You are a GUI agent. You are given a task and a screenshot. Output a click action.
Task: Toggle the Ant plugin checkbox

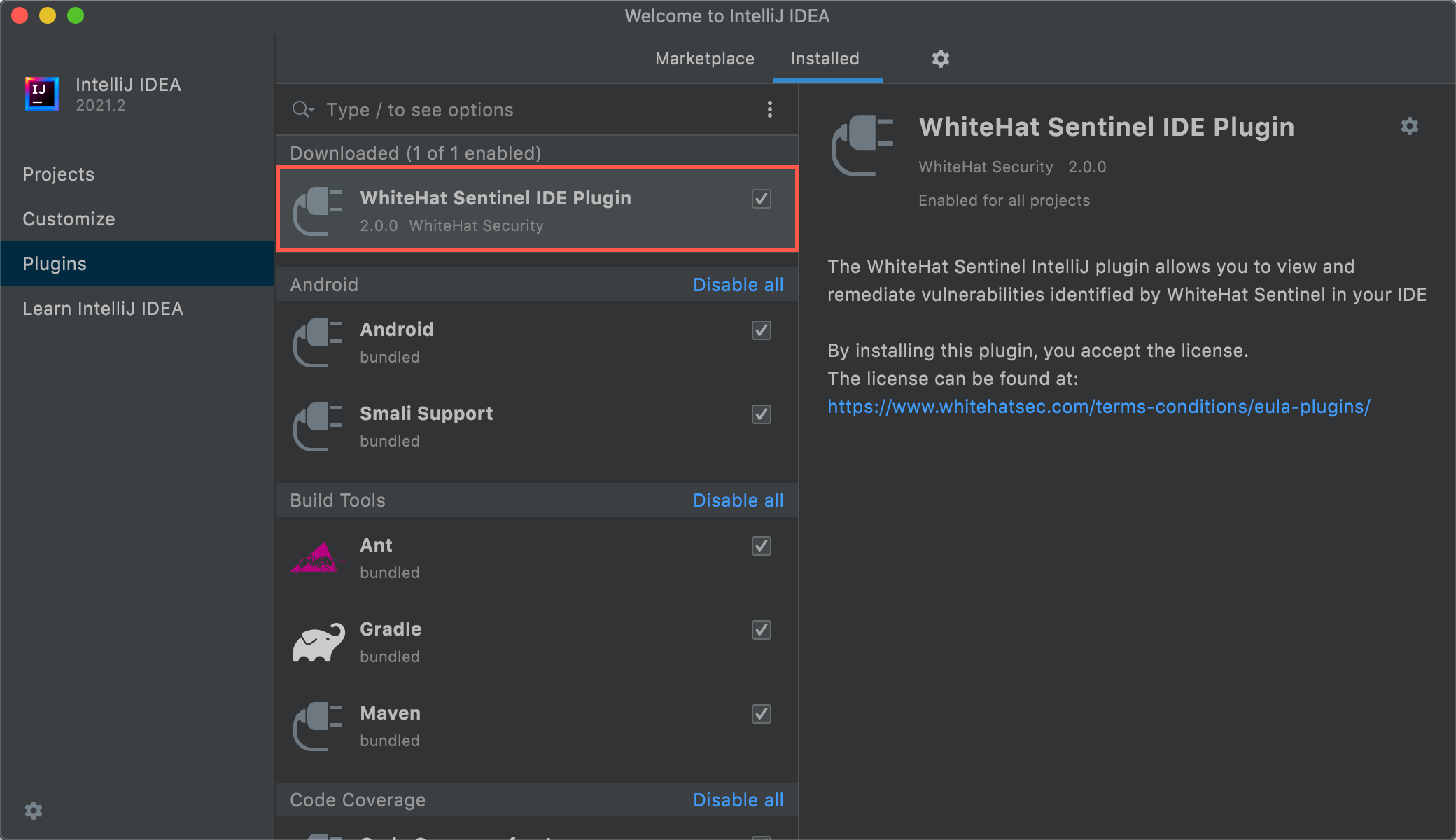click(761, 546)
